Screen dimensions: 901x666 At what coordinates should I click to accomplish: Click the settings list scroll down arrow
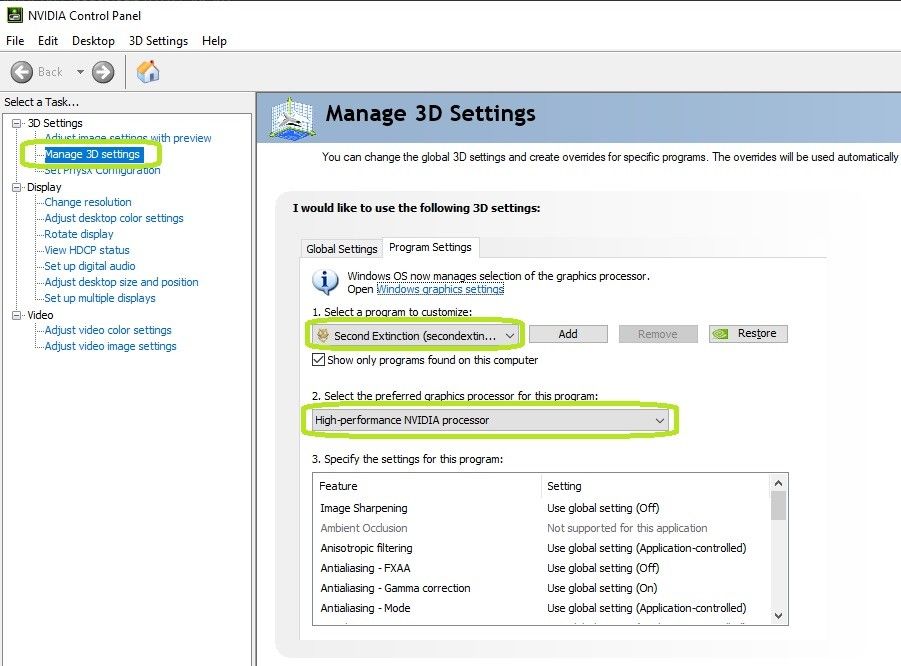point(779,616)
